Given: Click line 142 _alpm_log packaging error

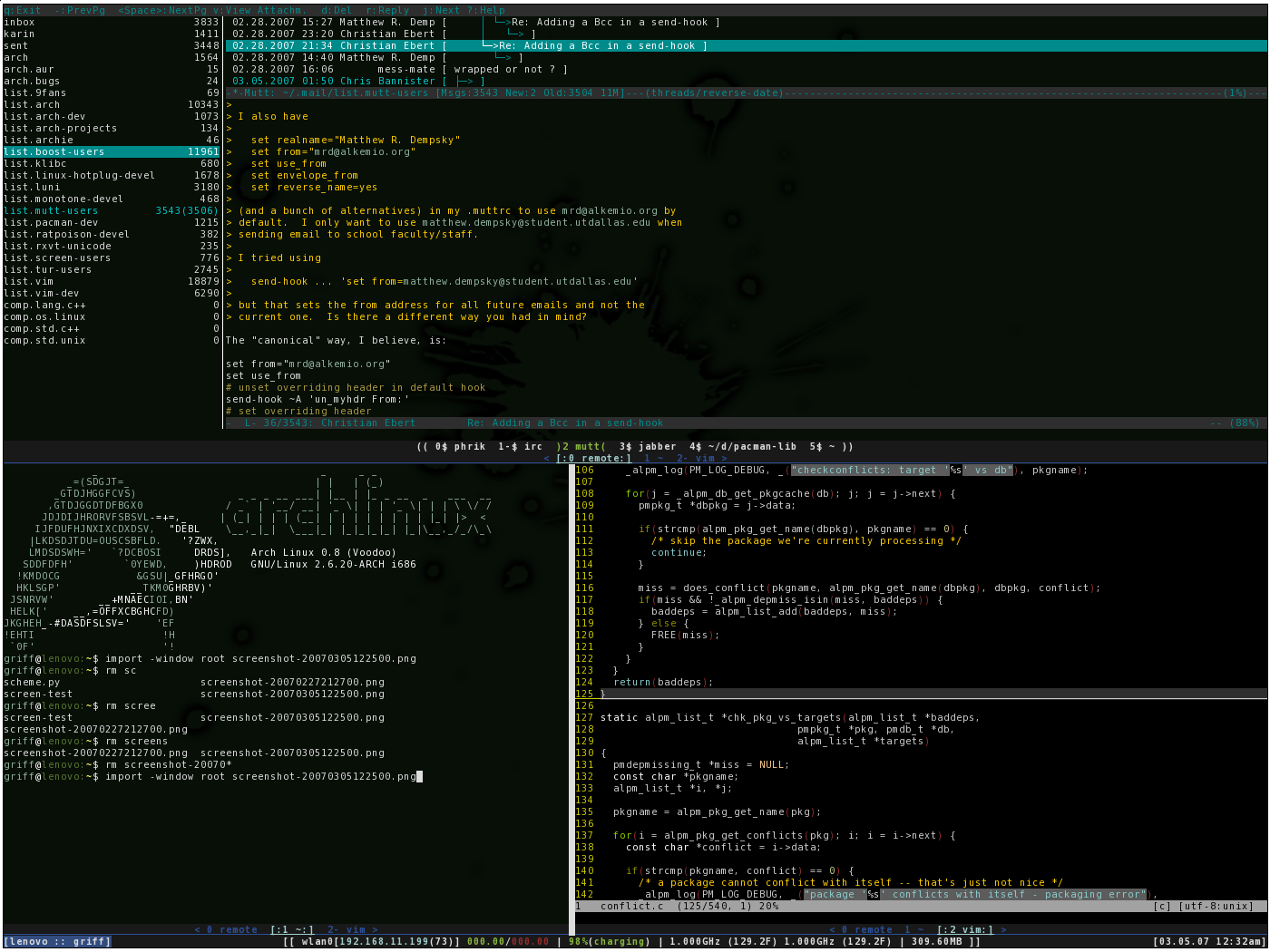Looking at the screenshot, I should click(x=900, y=894).
